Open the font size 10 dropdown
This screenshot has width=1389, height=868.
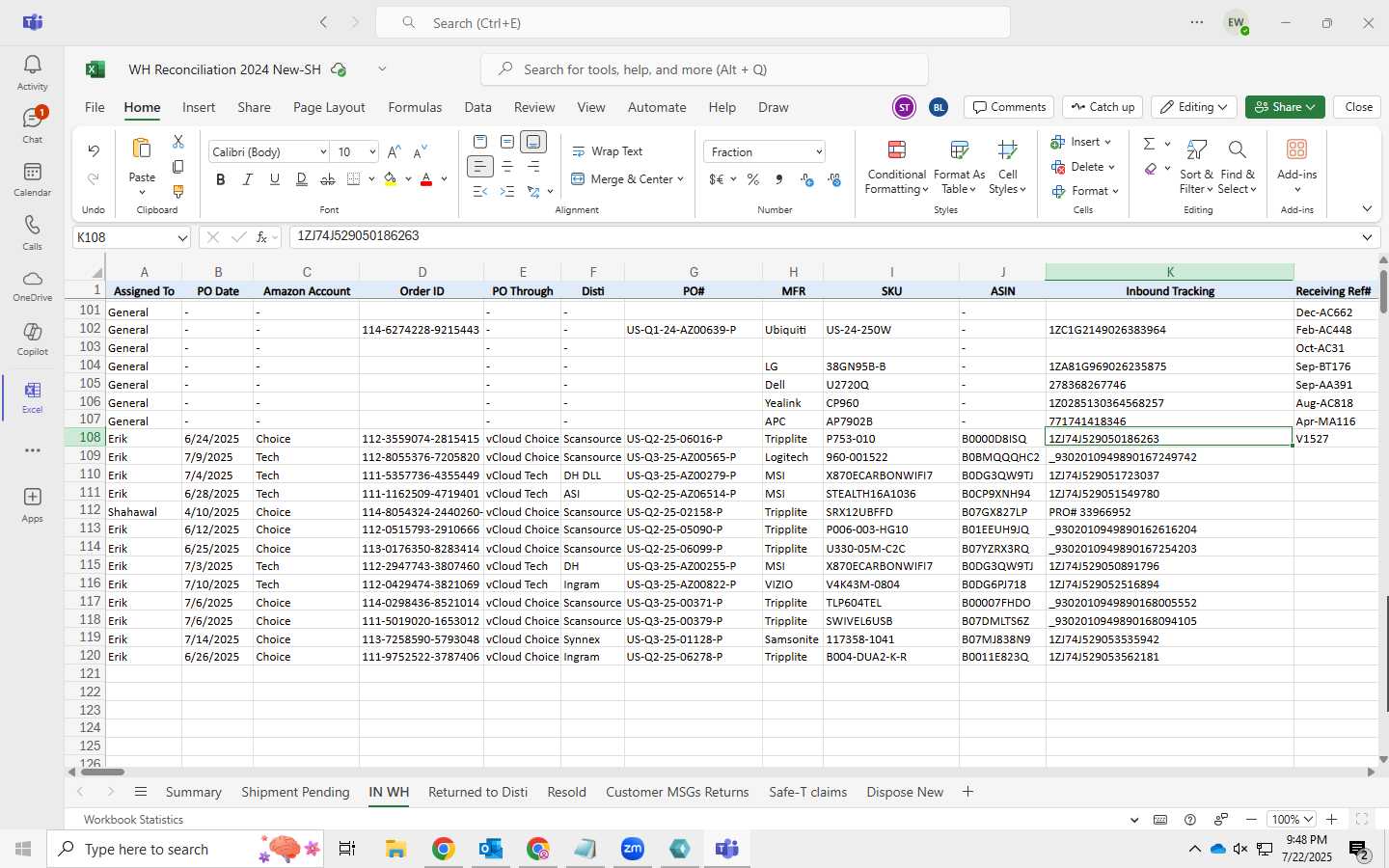point(371,152)
